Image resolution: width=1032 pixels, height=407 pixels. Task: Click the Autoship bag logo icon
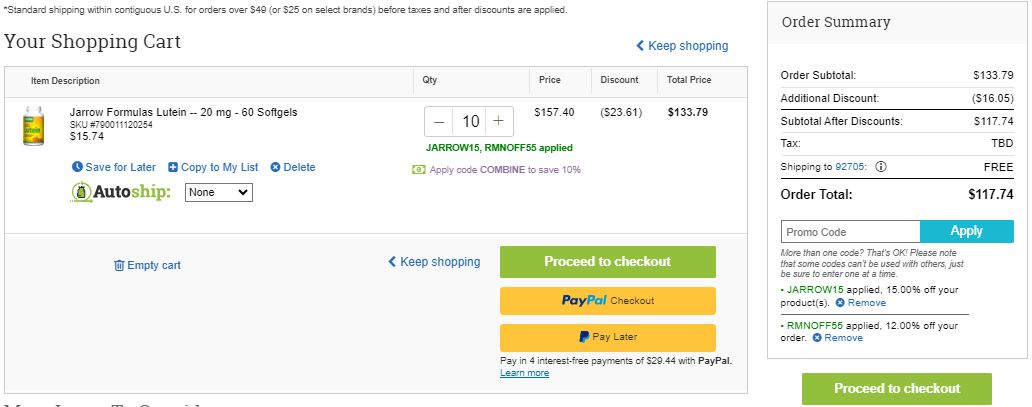82,192
